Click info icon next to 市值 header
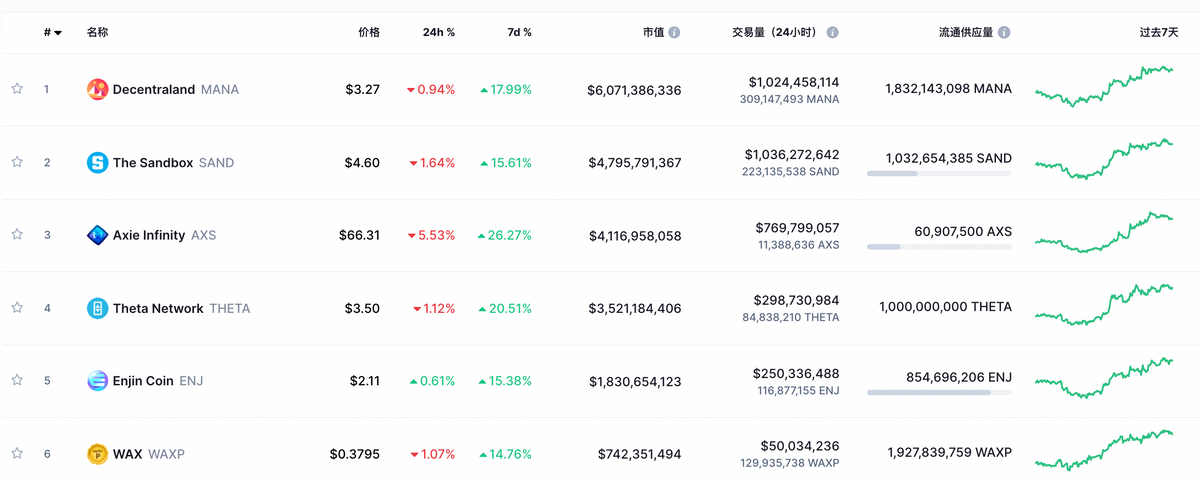Image resolution: width=1200 pixels, height=481 pixels. (x=674, y=32)
